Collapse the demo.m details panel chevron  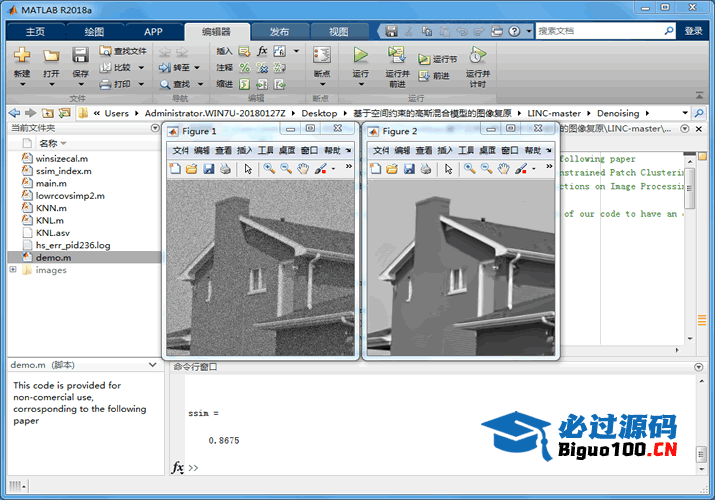point(153,365)
